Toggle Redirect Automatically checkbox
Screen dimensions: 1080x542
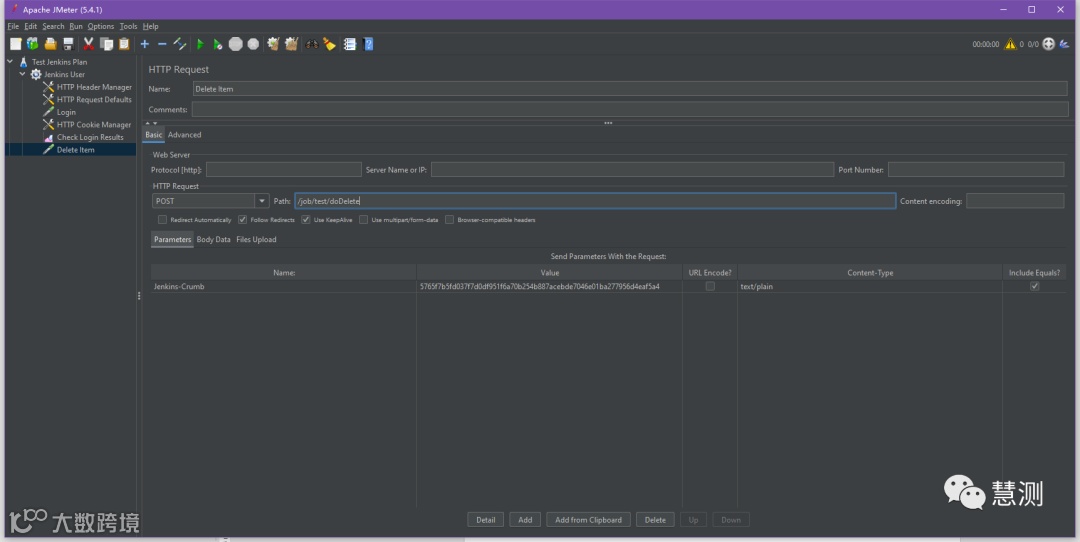point(163,220)
